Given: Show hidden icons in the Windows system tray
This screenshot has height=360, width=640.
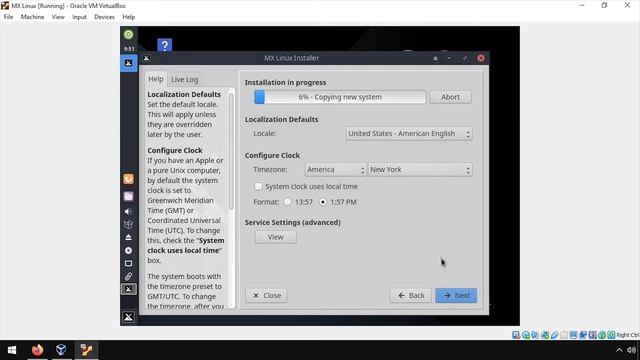Looking at the screenshot, I should (619, 350).
